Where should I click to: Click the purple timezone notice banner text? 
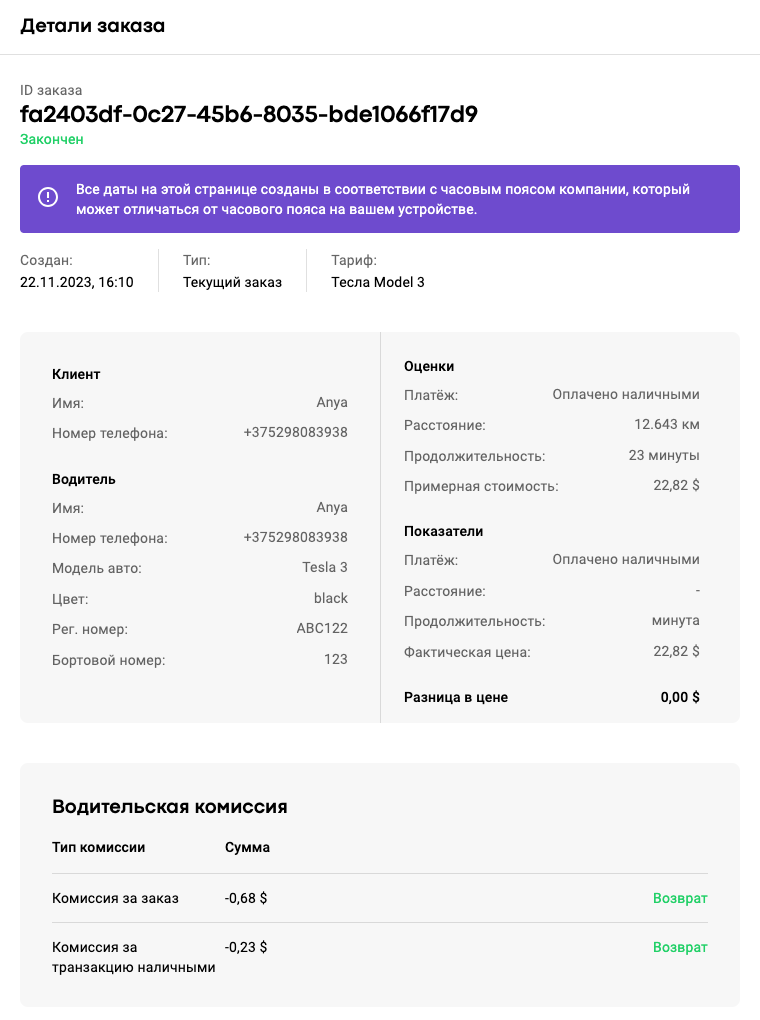383,199
